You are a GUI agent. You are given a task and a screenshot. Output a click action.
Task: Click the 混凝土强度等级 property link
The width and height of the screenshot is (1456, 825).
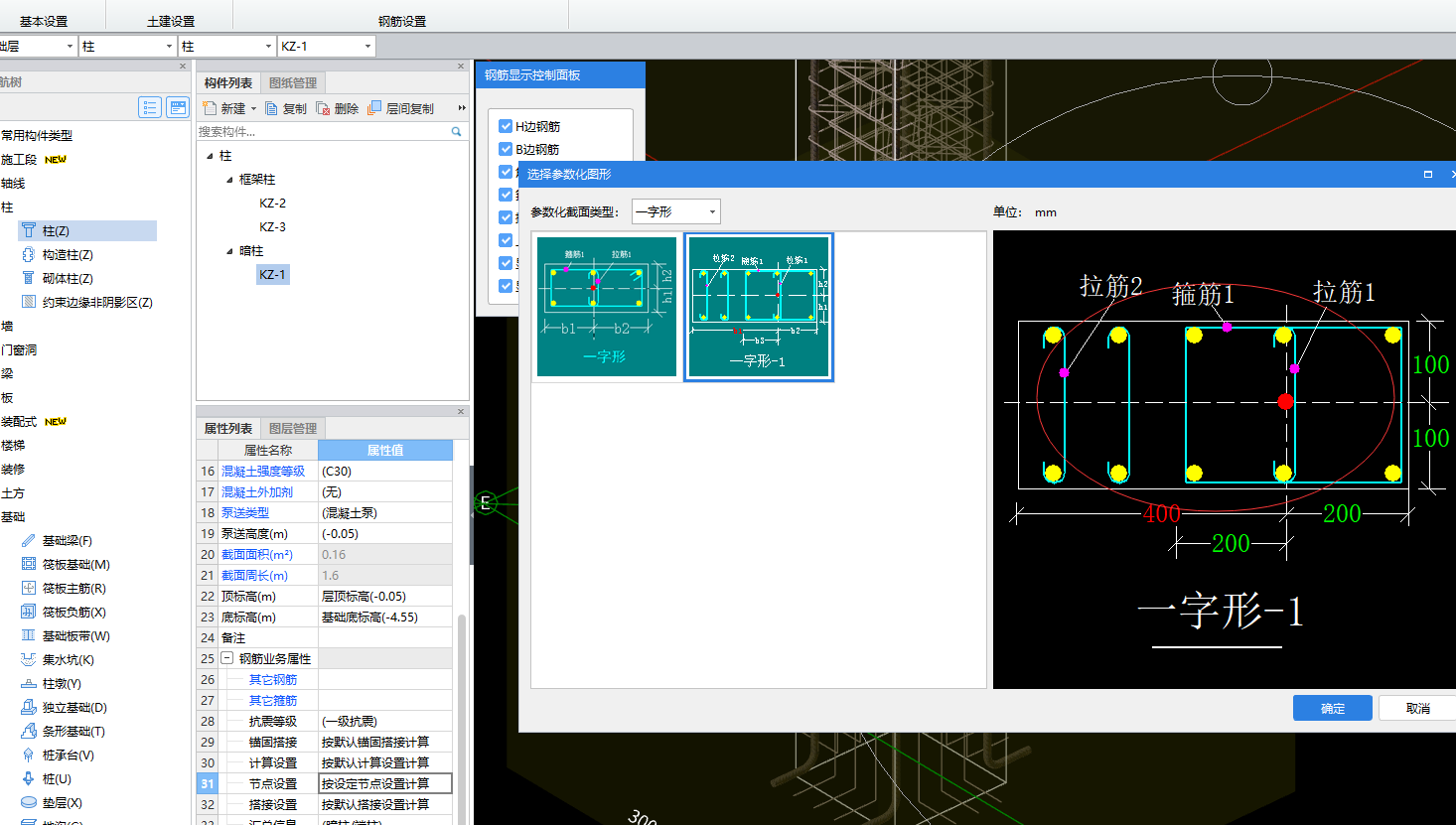pyautogui.click(x=263, y=471)
